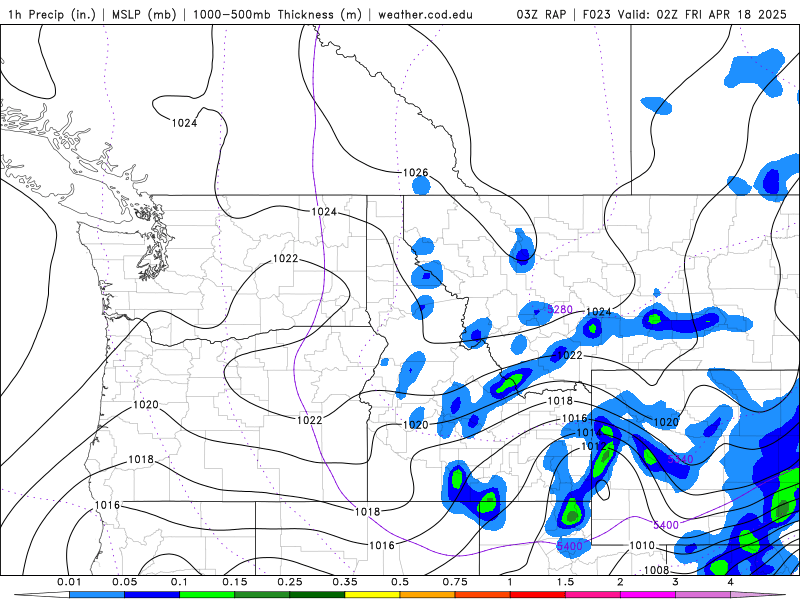Click the 0.01 legend value
This screenshot has height=600, width=800.
tap(69, 582)
